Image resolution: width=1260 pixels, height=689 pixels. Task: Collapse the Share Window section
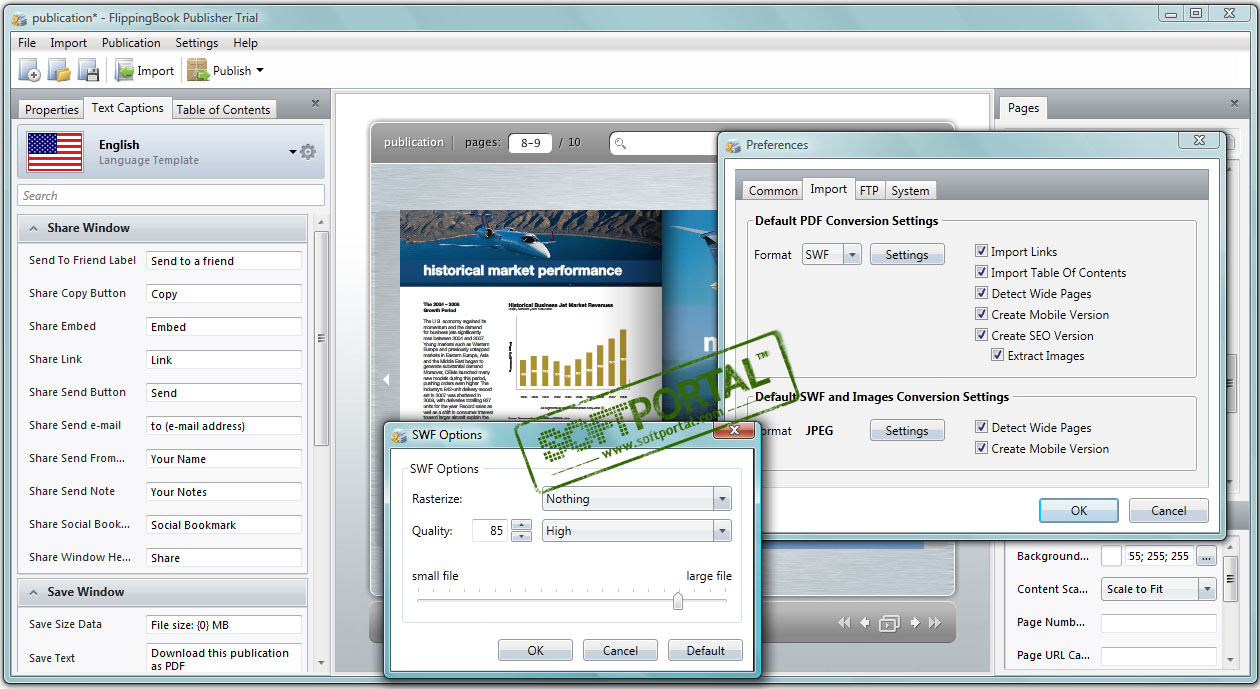pyautogui.click(x=33, y=228)
